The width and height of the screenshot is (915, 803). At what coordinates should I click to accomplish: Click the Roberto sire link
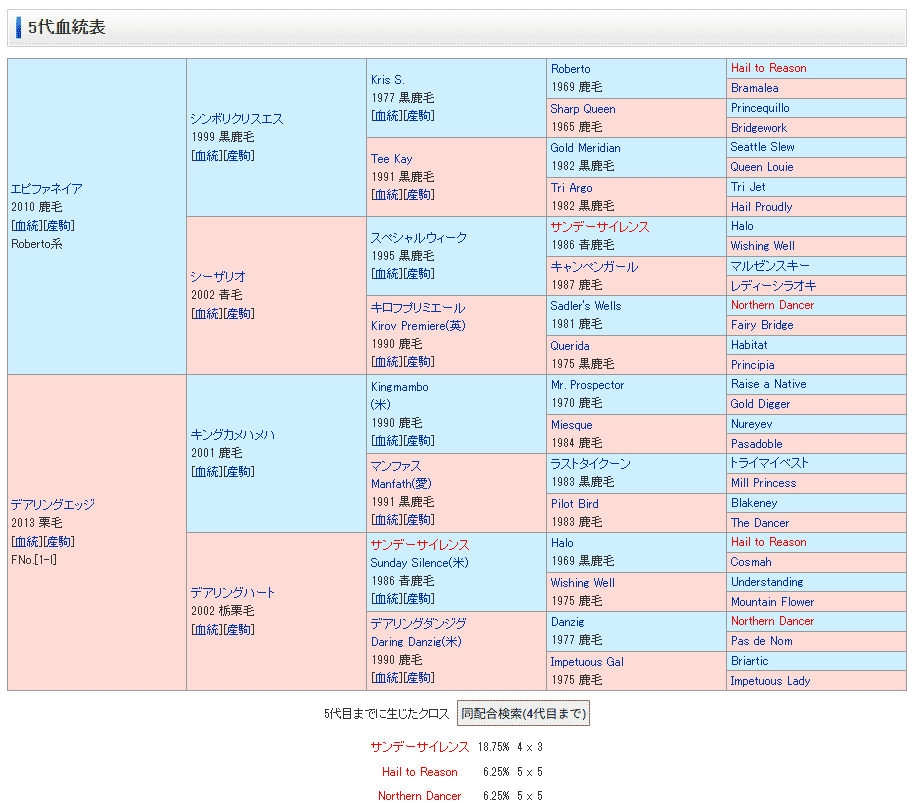coord(571,69)
